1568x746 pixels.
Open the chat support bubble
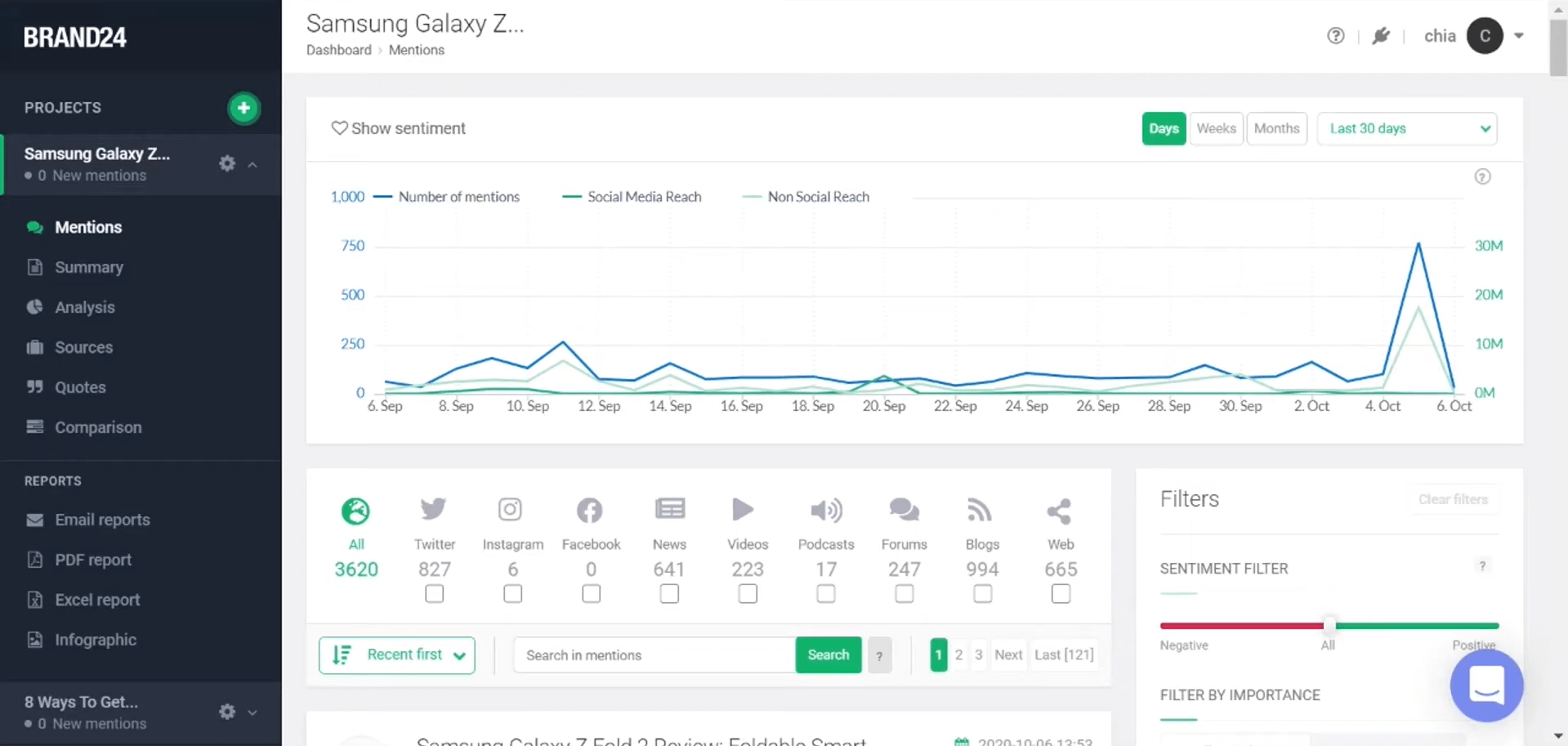point(1486,685)
